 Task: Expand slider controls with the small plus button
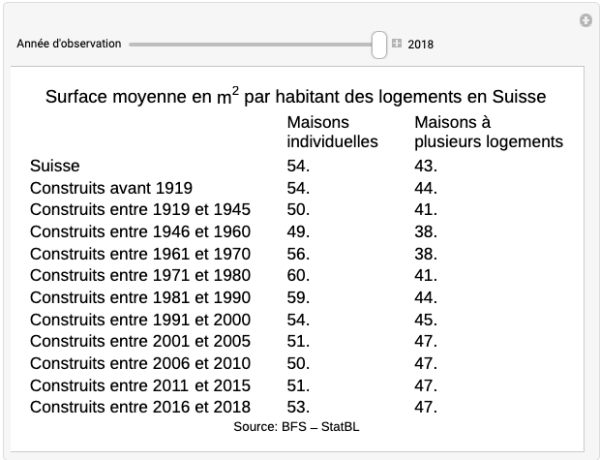pyautogui.click(x=397, y=44)
